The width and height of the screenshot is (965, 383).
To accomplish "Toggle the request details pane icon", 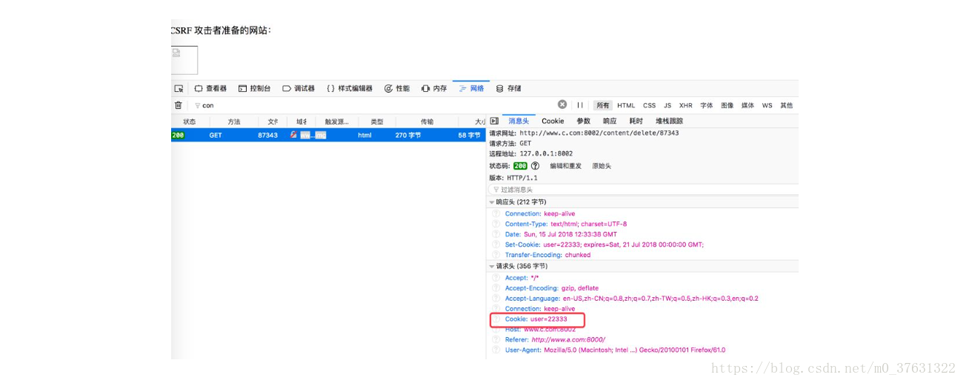I will pyautogui.click(x=494, y=121).
